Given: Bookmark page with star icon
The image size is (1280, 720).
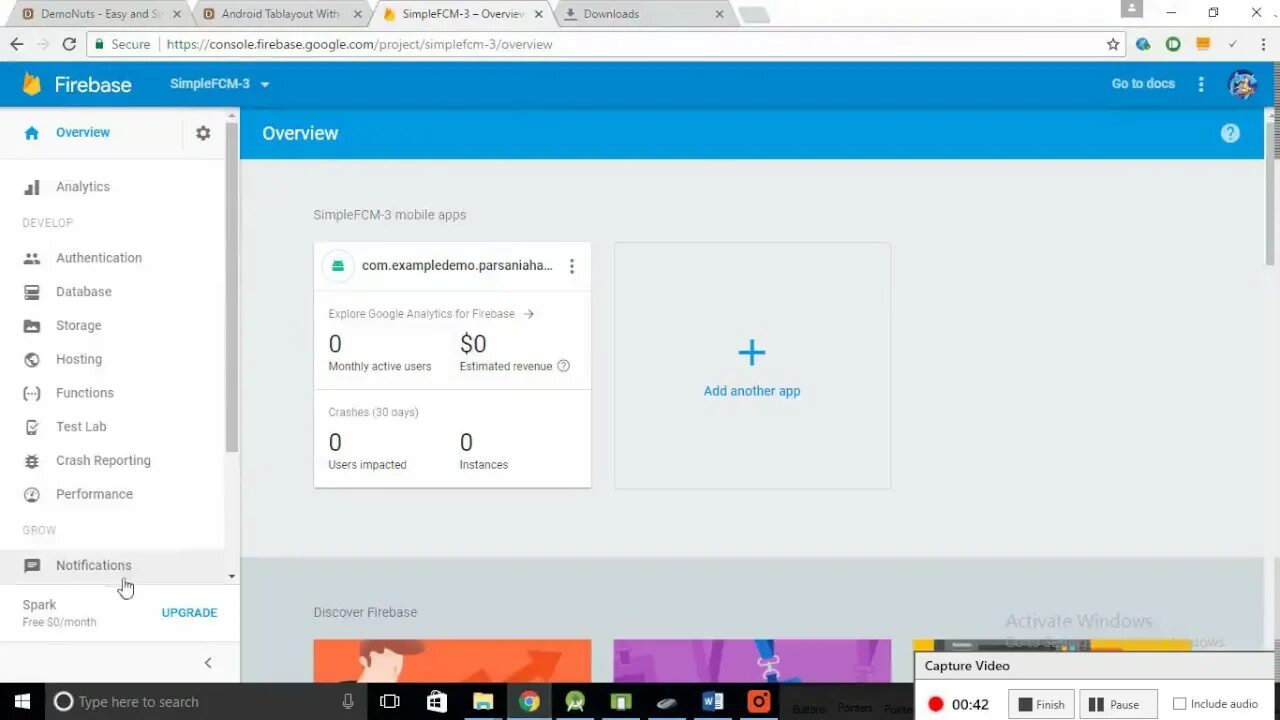Looking at the screenshot, I should click(x=1113, y=44).
